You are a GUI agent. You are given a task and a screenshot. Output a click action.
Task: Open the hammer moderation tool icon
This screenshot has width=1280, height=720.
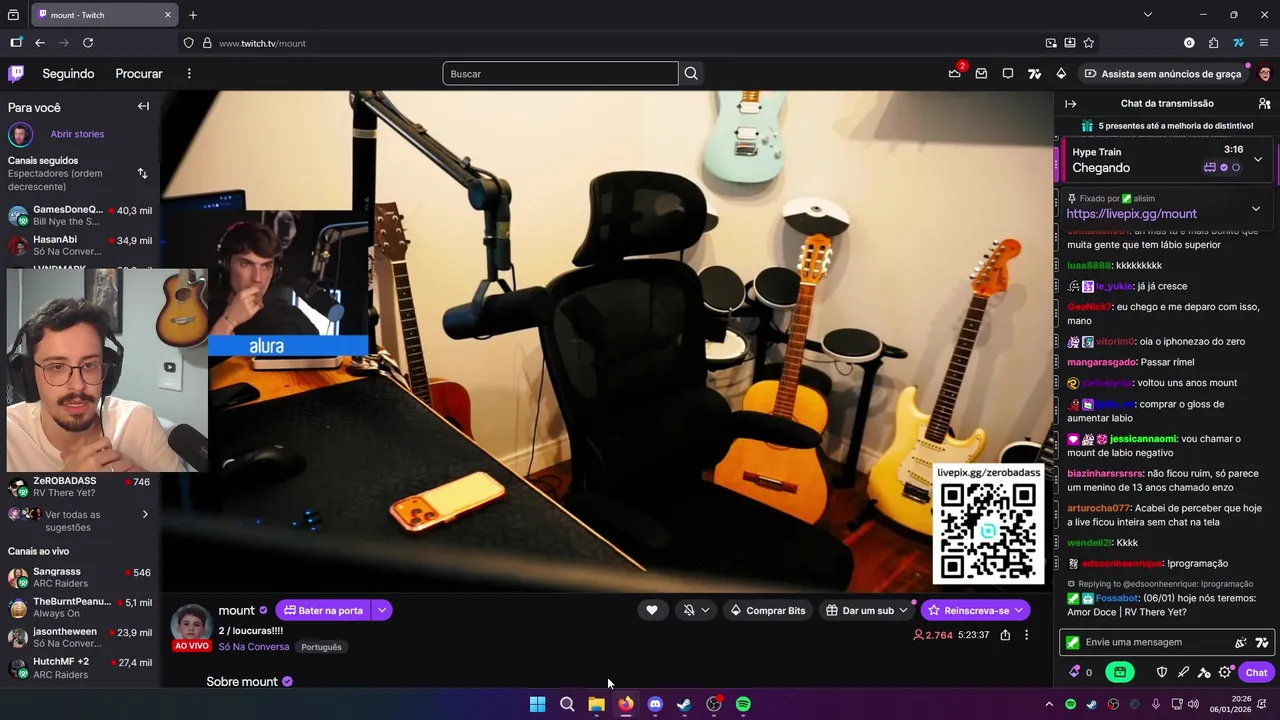1204,672
